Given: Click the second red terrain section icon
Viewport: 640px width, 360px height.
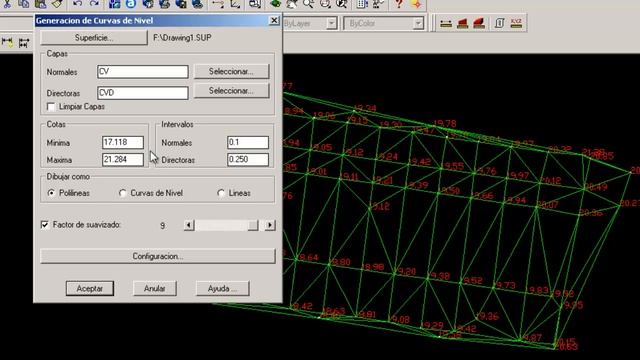Looking at the screenshot, I should [479, 23].
